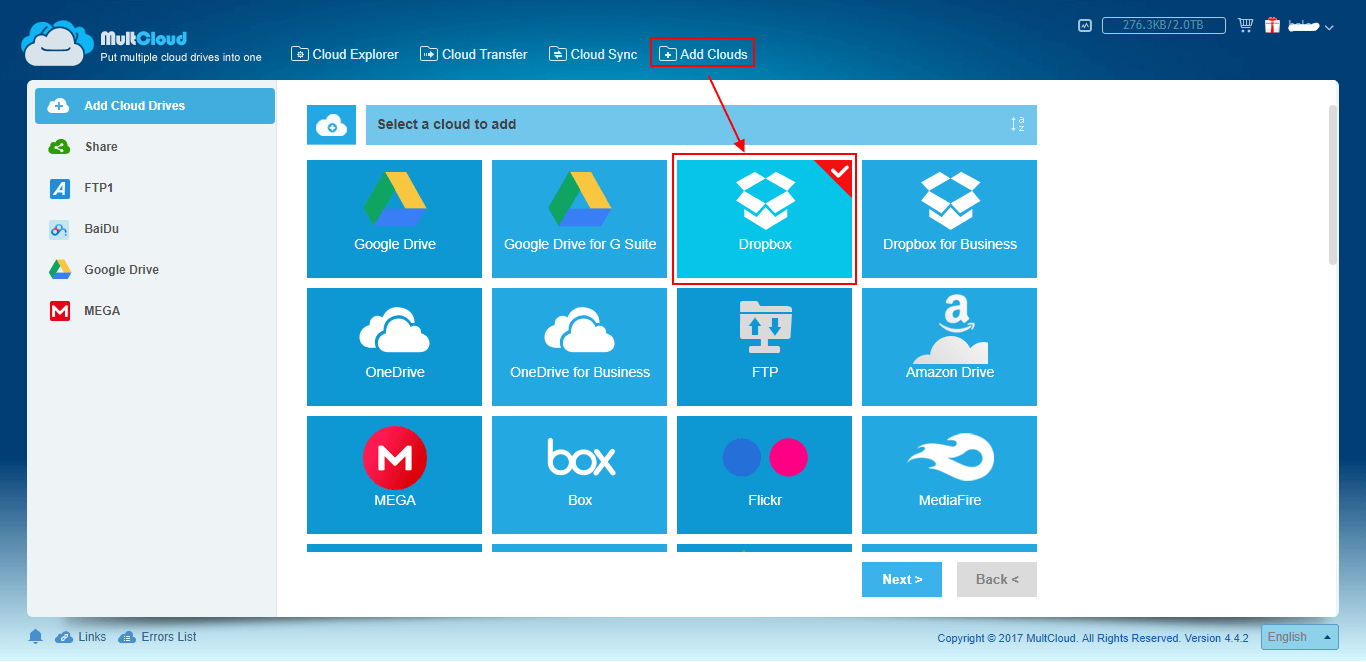Screen dimensions: 1366x662
Task: Open the Errors List
Action: click(157, 637)
